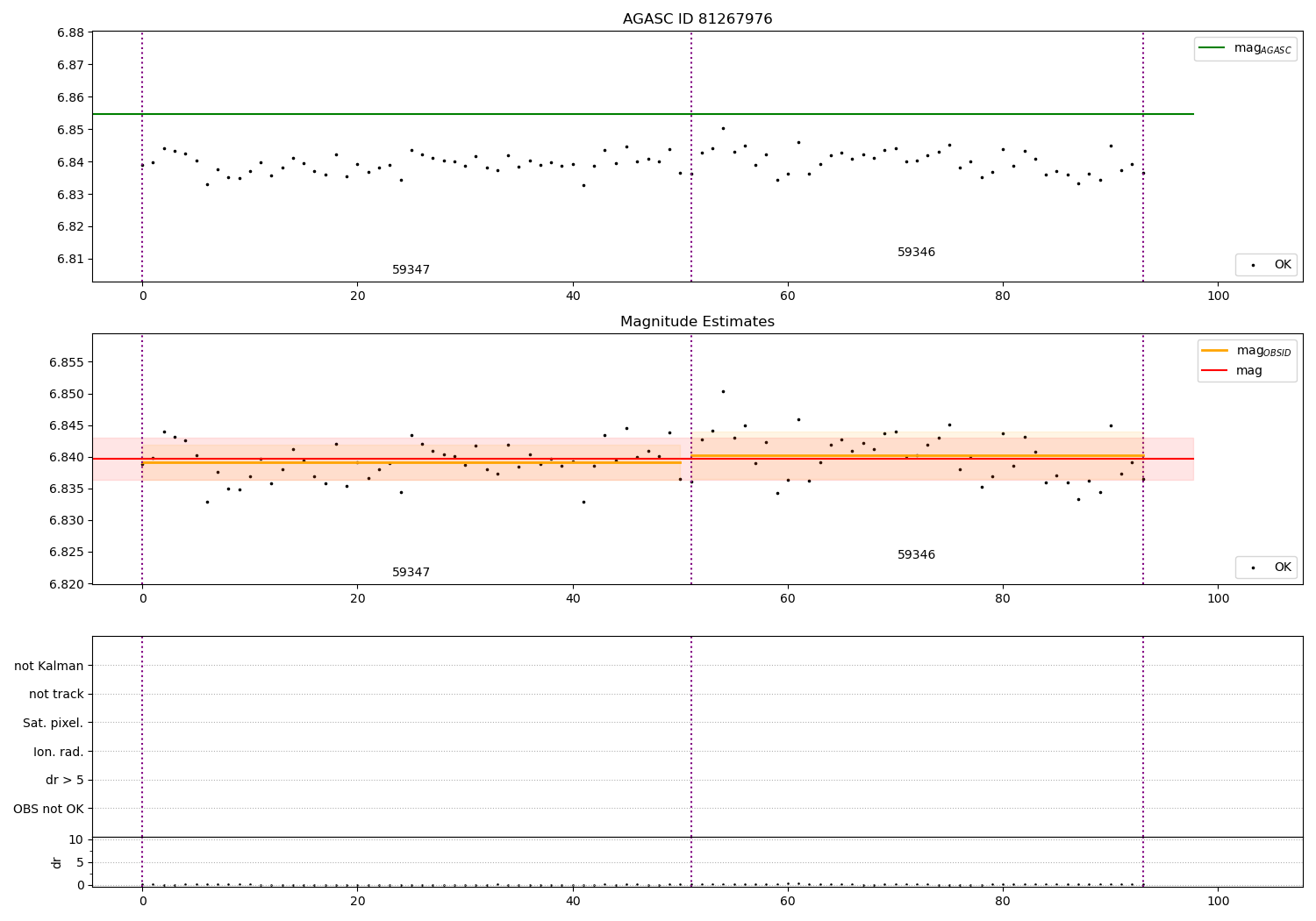The width and height of the screenshot is (1316, 921).
Task: Click the 59346 label in the Magnitude Estimates plot
Action: (x=916, y=555)
